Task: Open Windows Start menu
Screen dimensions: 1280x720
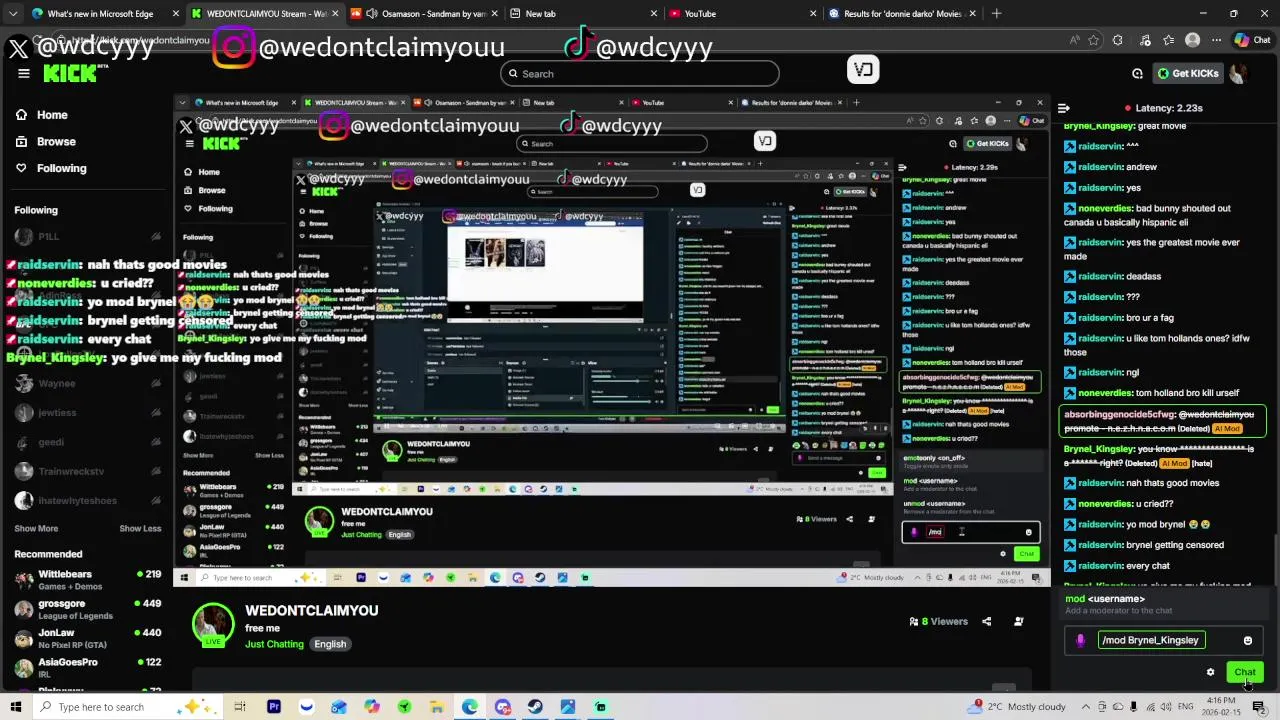Action: (x=15, y=707)
